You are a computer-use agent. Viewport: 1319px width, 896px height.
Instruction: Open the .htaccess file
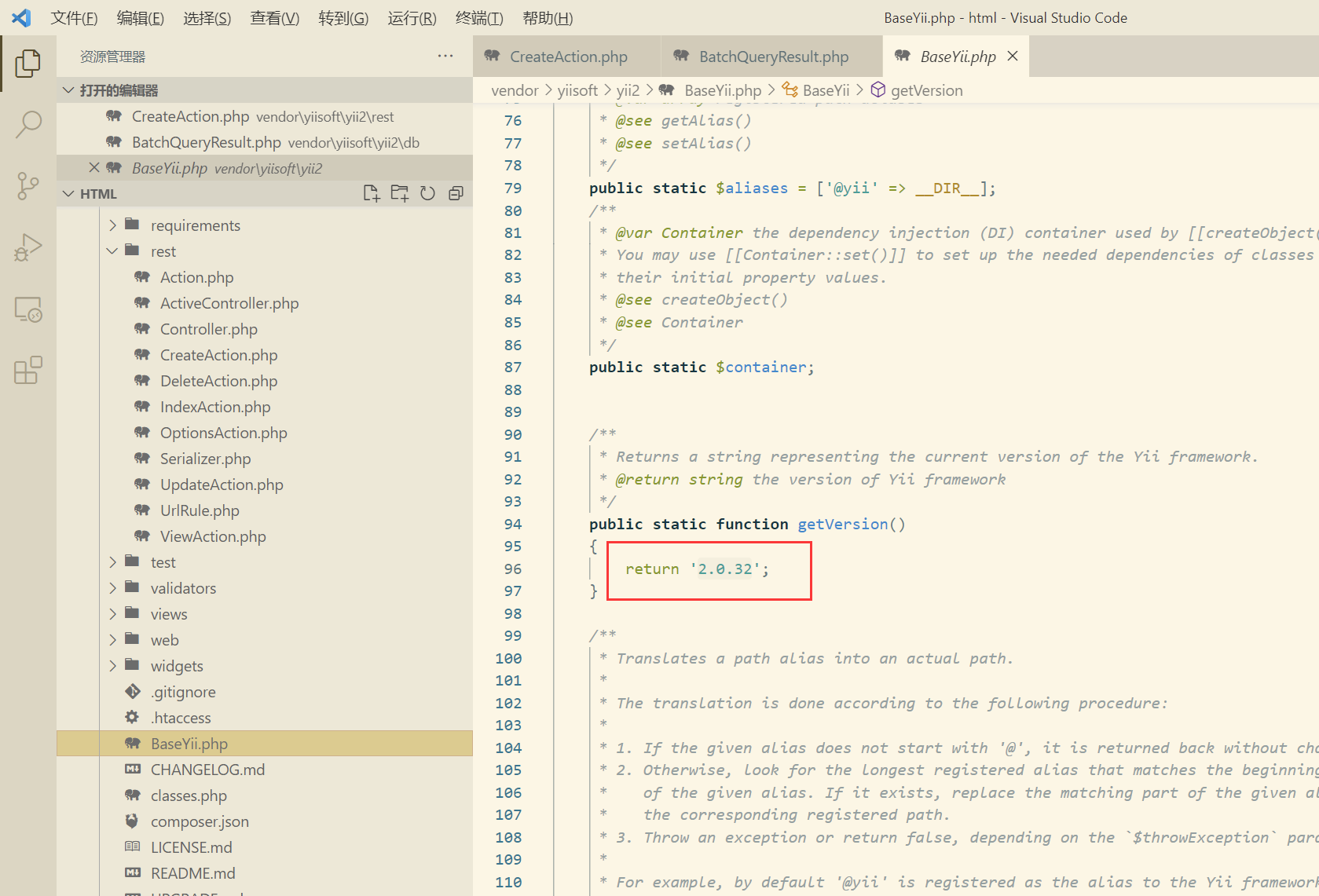pos(181,718)
